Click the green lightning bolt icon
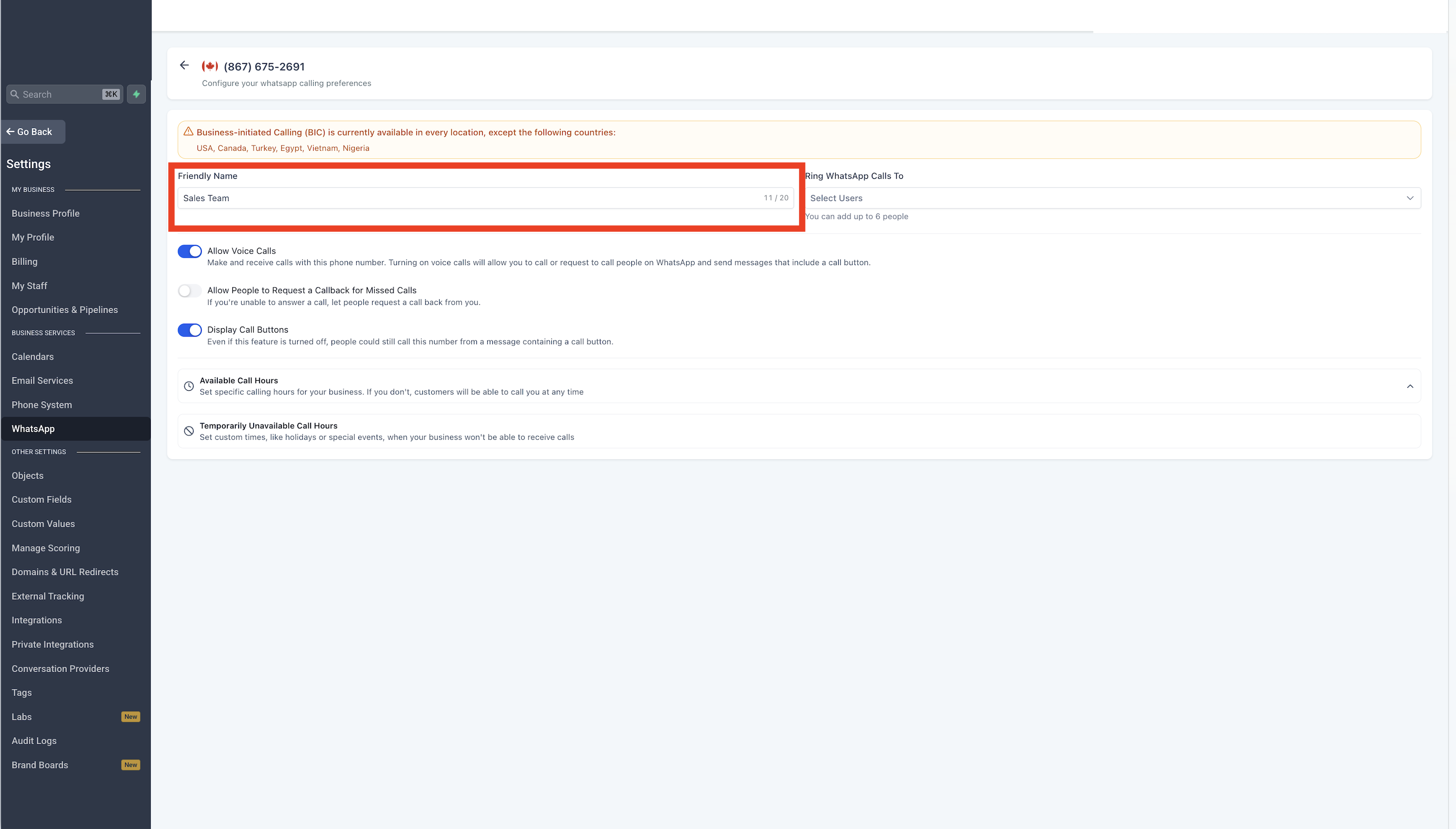 (136, 94)
